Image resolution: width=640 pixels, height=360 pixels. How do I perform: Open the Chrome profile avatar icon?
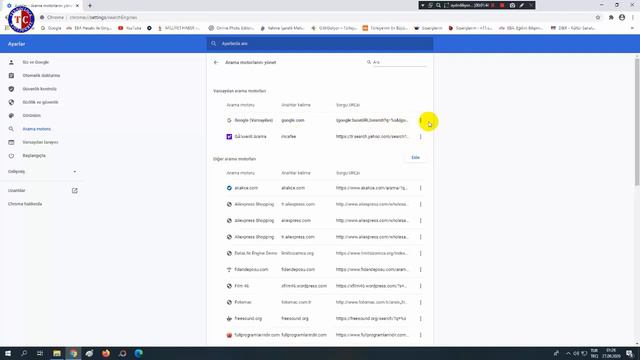point(622,18)
